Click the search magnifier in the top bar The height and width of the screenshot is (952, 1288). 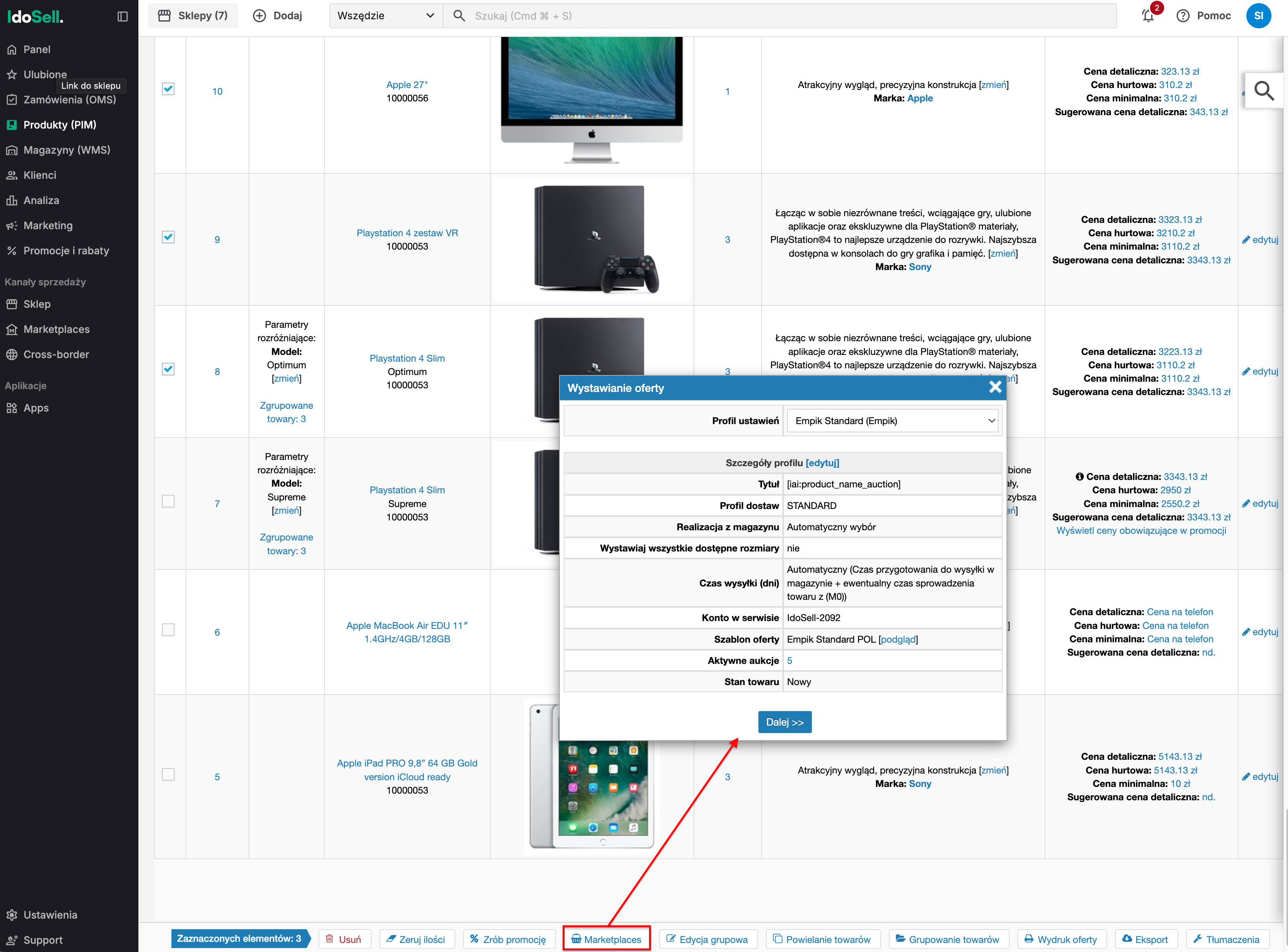point(459,16)
